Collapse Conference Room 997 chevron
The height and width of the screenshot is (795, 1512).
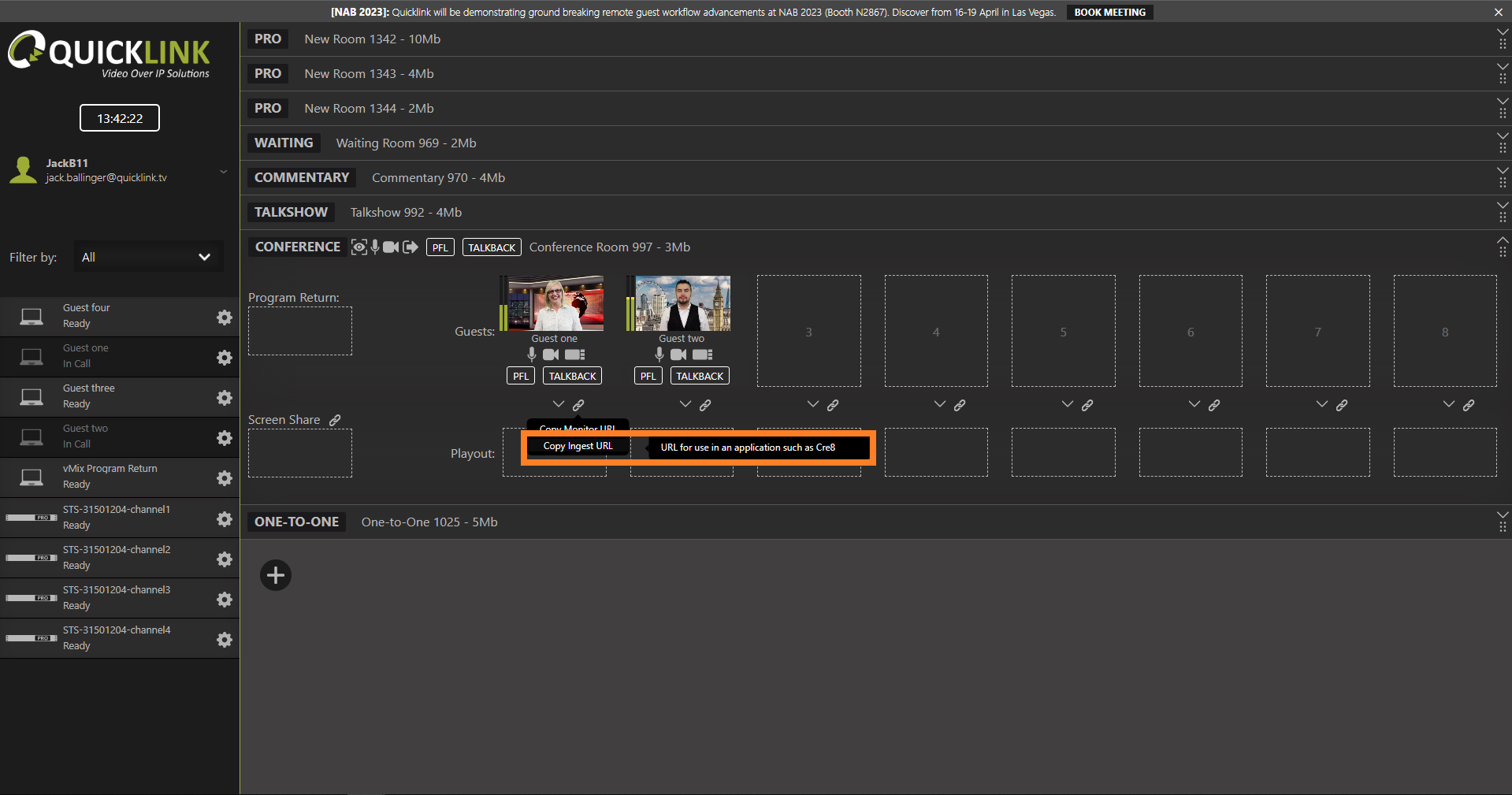1503,240
